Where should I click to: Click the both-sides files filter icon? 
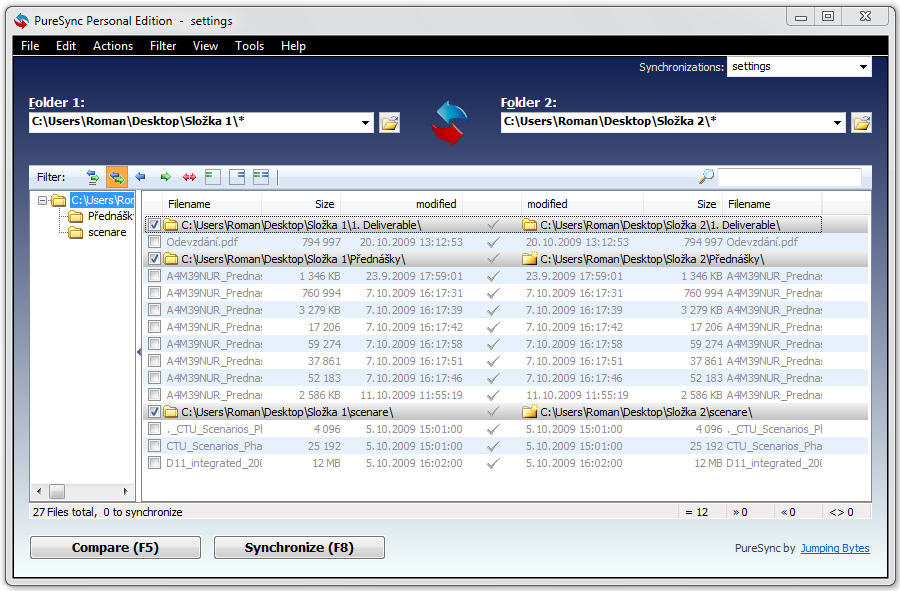(x=261, y=177)
